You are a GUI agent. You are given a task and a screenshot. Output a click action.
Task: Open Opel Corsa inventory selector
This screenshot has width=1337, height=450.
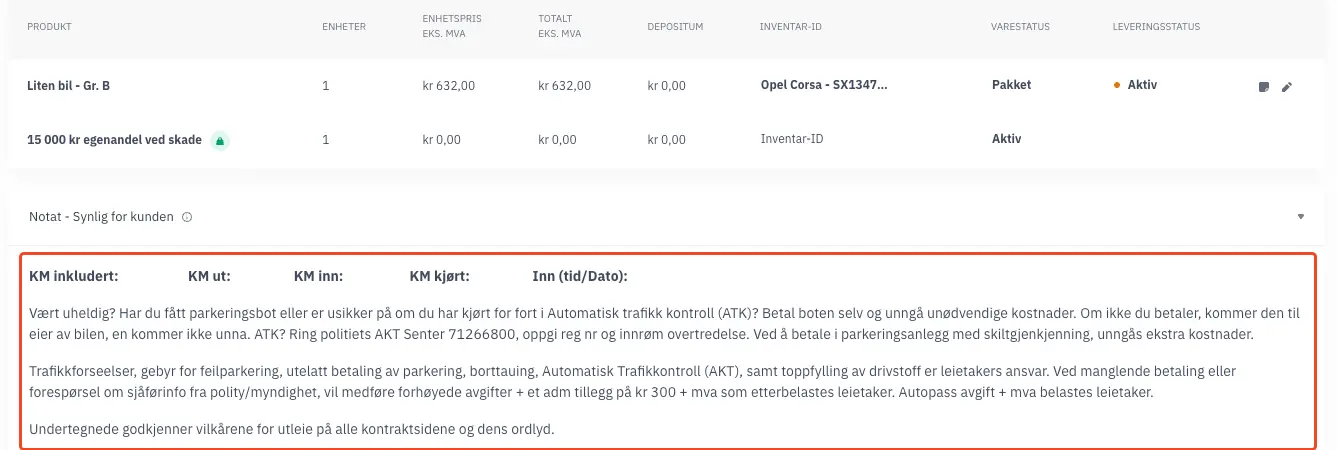pyautogui.click(x=824, y=85)
